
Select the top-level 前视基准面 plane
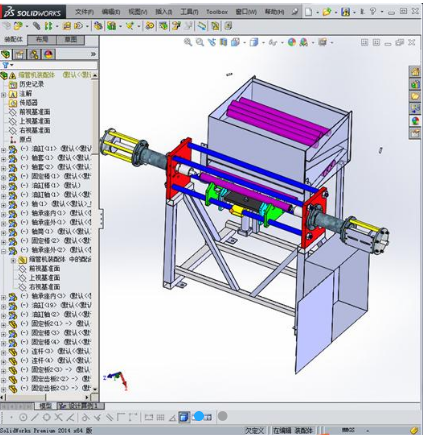click(x=35, y=112)
